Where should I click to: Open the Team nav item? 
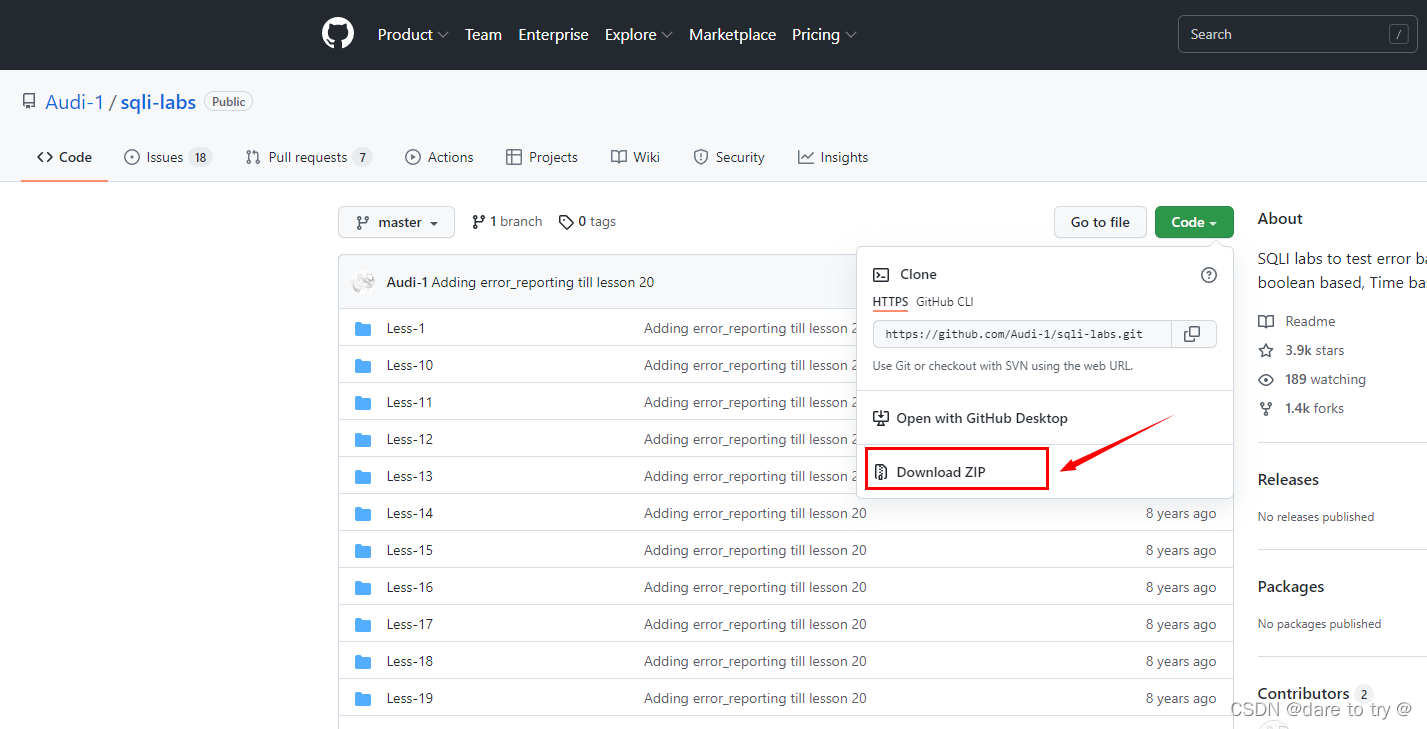click(483, 34)
